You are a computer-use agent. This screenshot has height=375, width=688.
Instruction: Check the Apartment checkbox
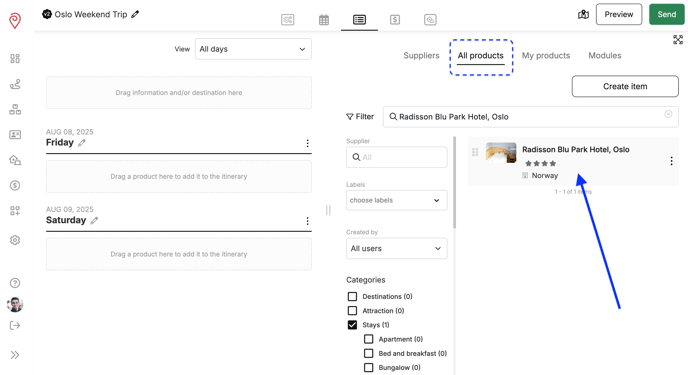point(369,339)
